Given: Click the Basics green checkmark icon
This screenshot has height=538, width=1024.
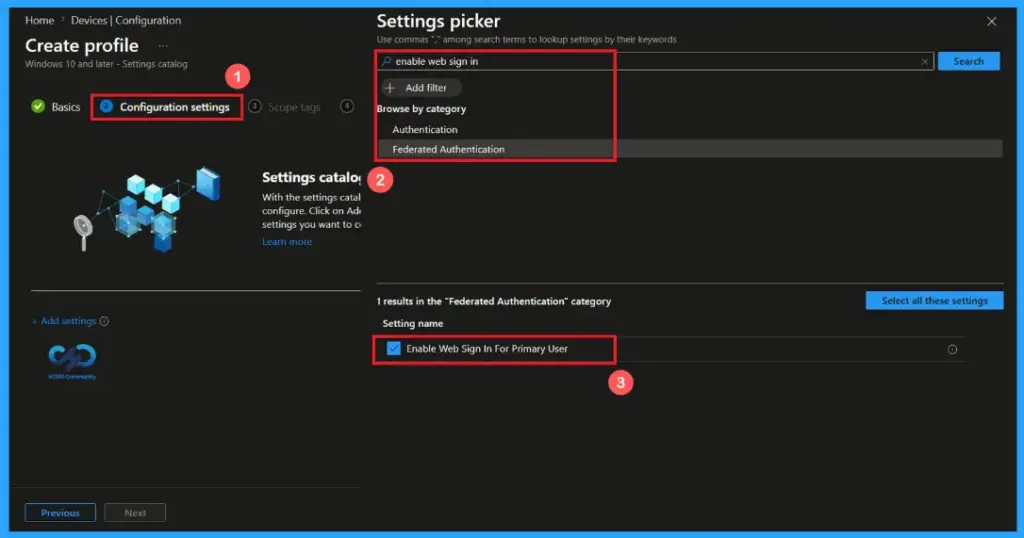Looking at the screenshot, I should pos(38,106).
